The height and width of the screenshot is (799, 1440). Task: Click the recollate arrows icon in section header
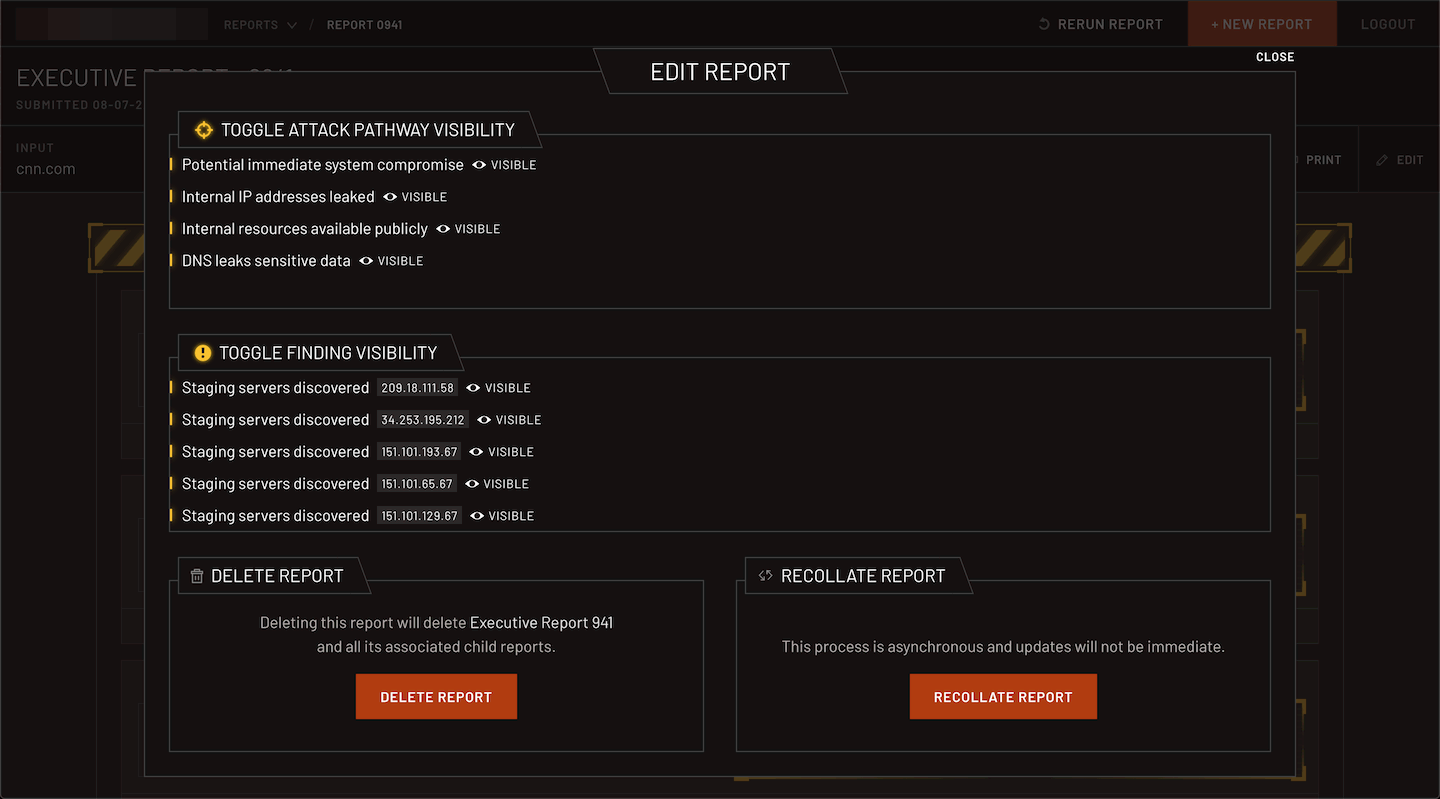[765, 576]
